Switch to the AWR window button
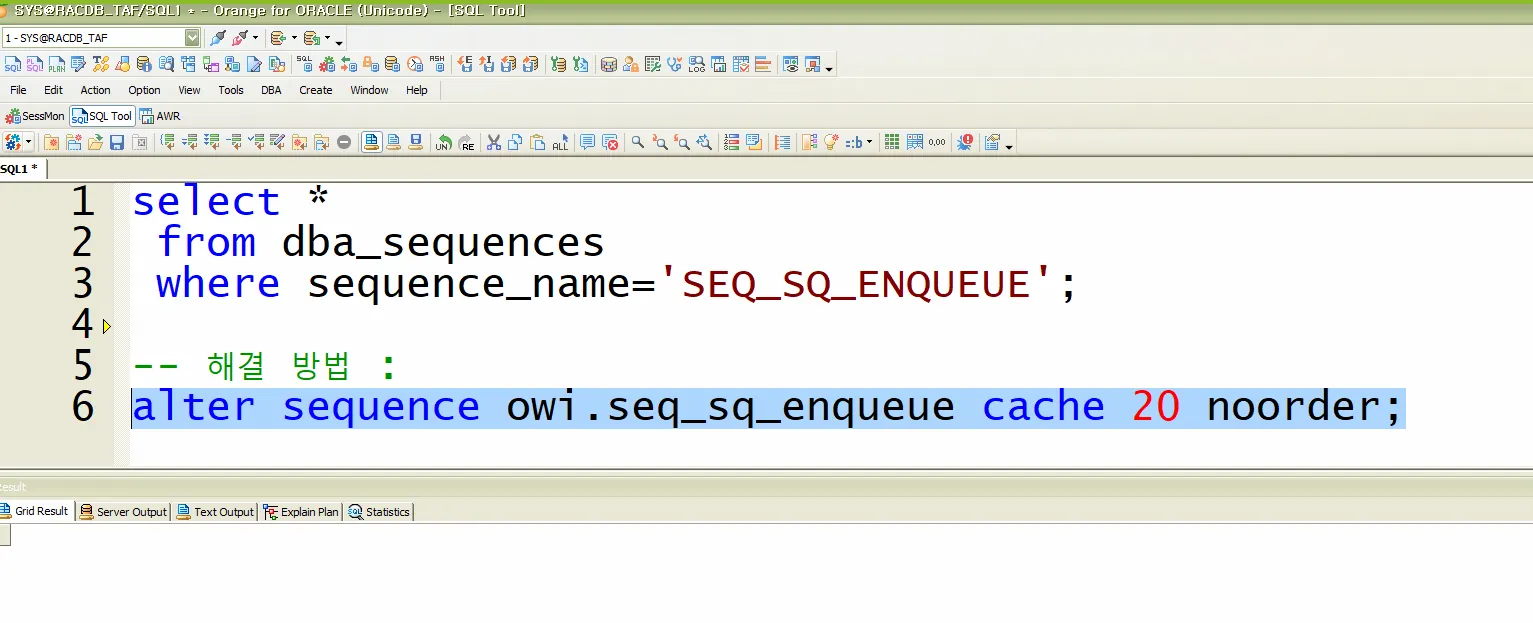 [160, 116]
